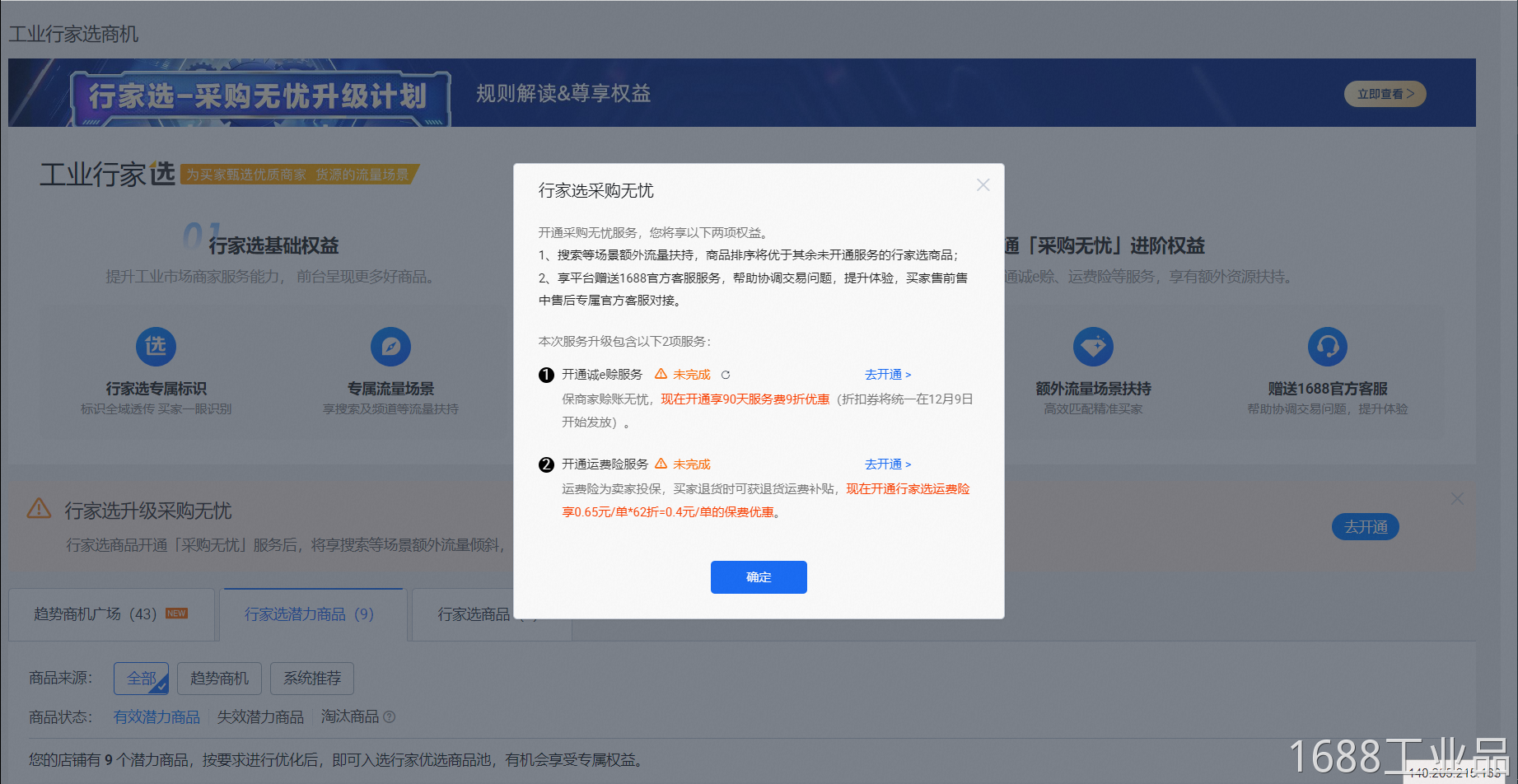1518x784 pixels.
Task: Close the 行家选采购无忧 dialog
Action: tap(983, 185)
